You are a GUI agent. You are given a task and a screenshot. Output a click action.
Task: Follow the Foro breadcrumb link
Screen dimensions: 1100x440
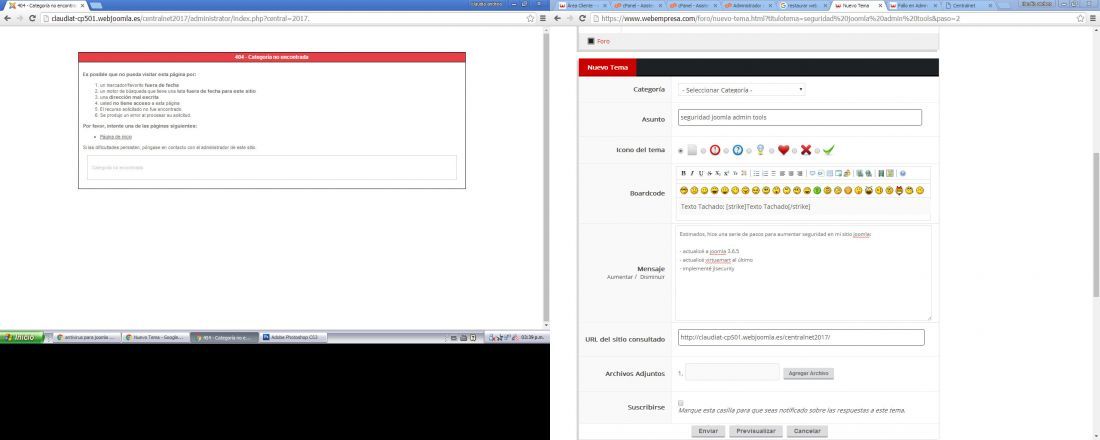(x=603, y=41)
